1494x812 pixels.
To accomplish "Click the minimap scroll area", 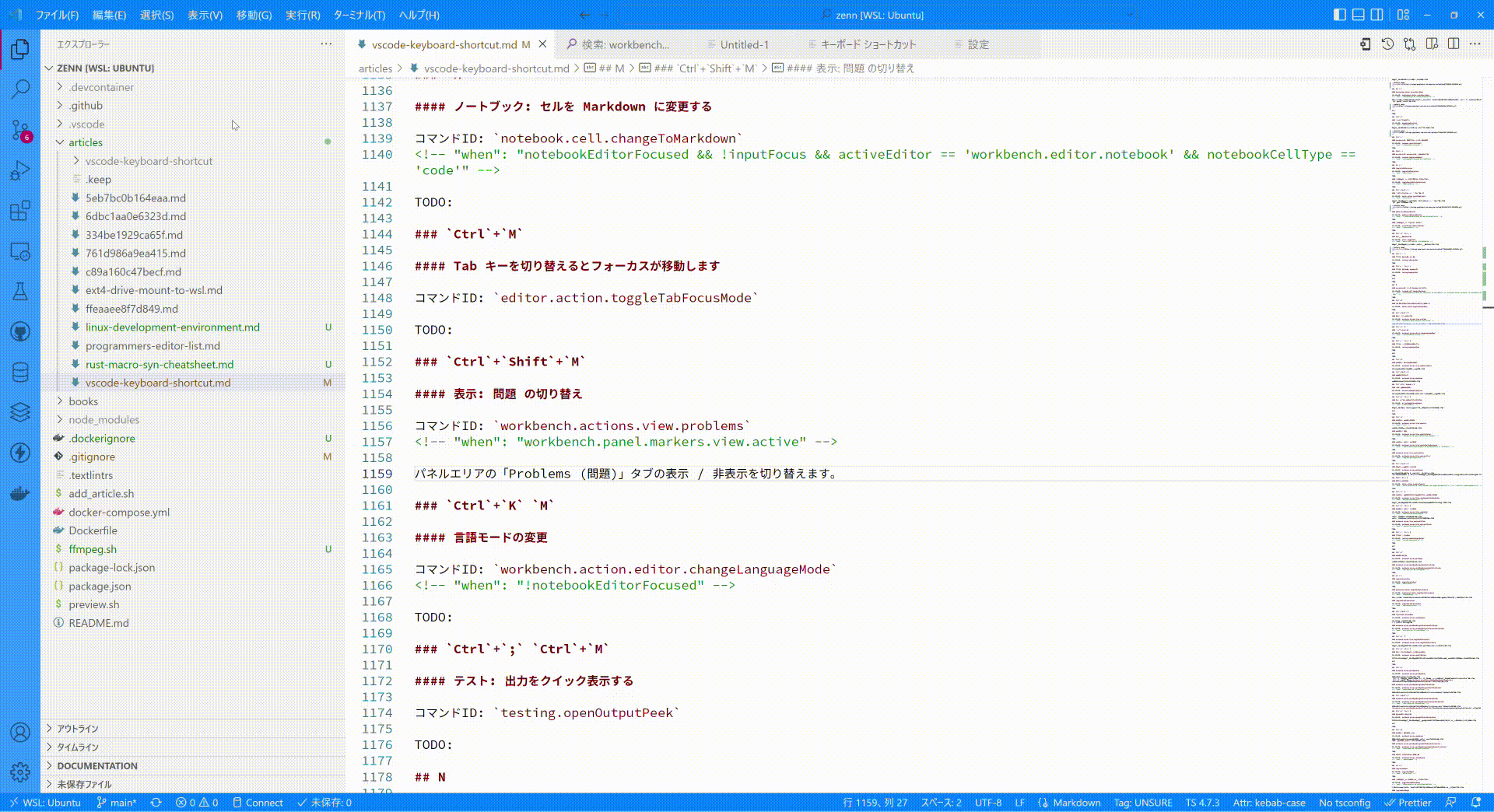I will [x=1436, y=434].
